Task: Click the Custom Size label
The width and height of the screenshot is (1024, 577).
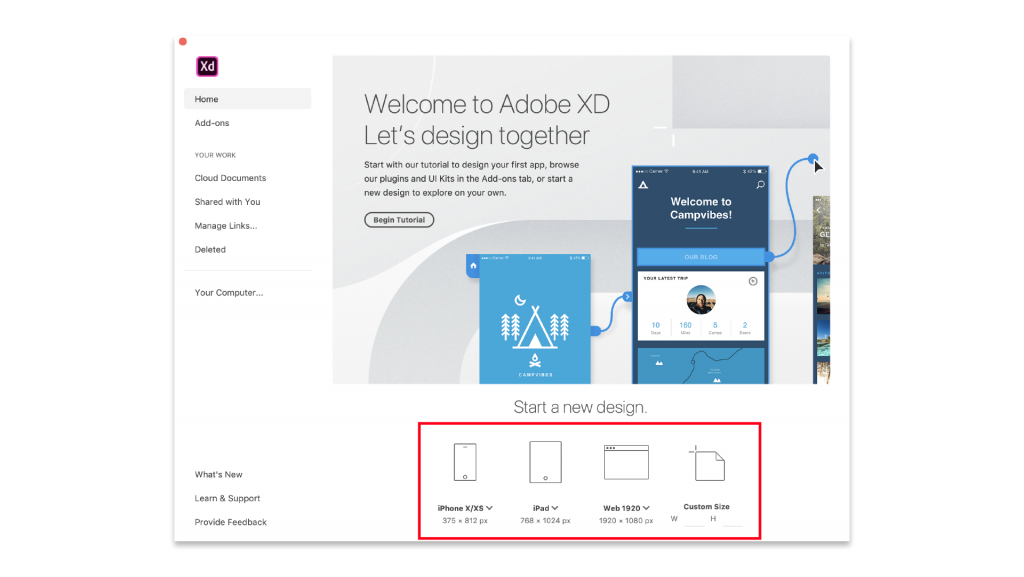Action: point(707,507)
